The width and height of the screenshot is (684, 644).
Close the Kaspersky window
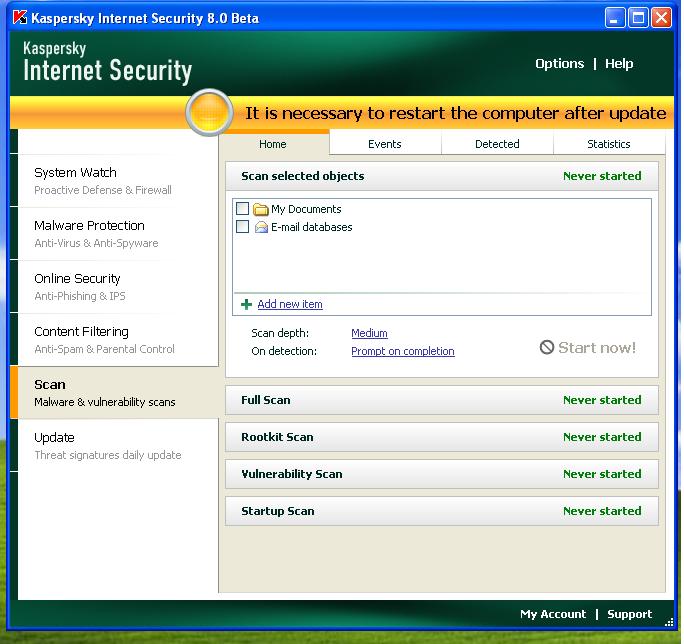[661, 18]
